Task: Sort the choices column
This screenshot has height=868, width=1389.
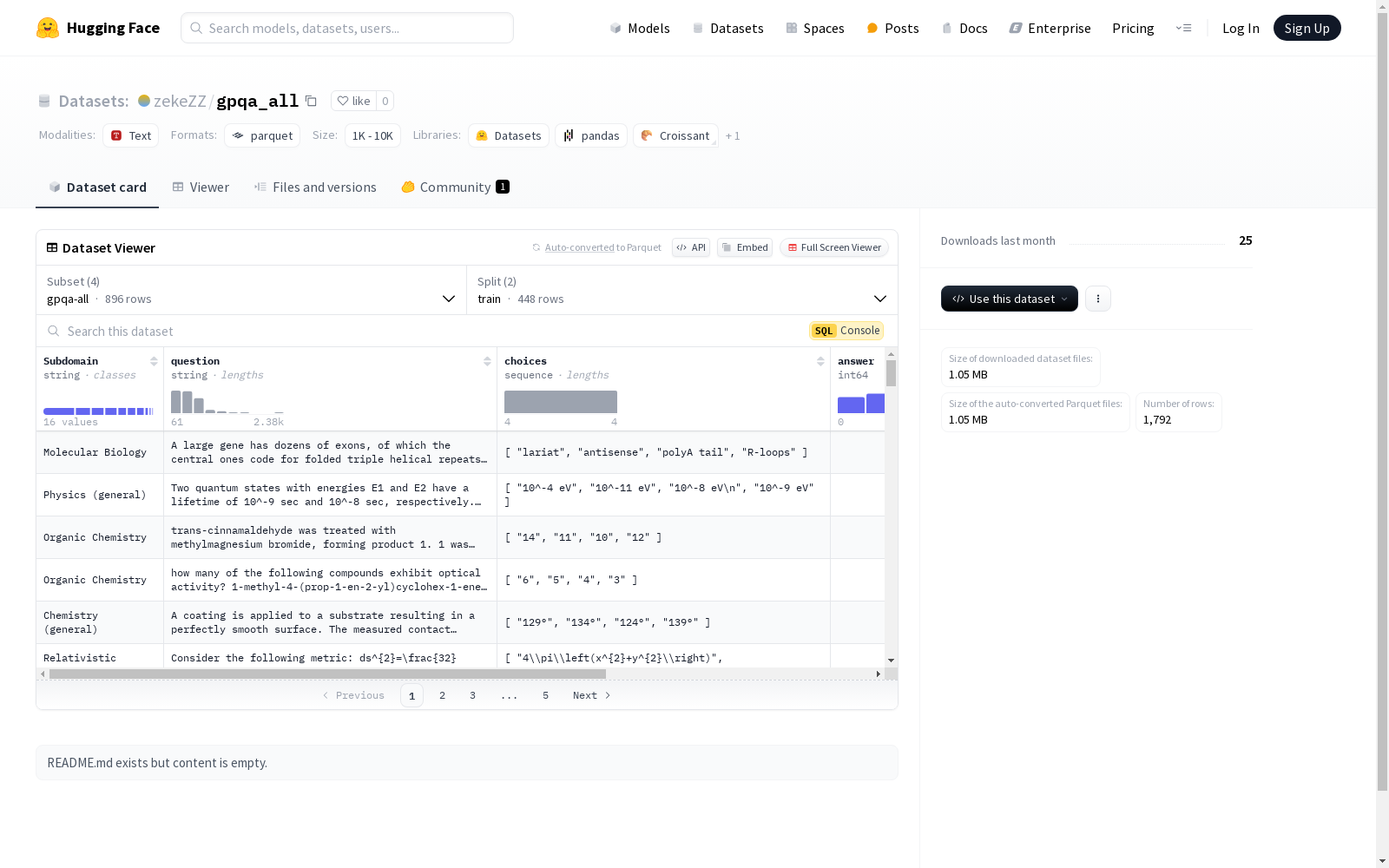Action: point(820,361)
